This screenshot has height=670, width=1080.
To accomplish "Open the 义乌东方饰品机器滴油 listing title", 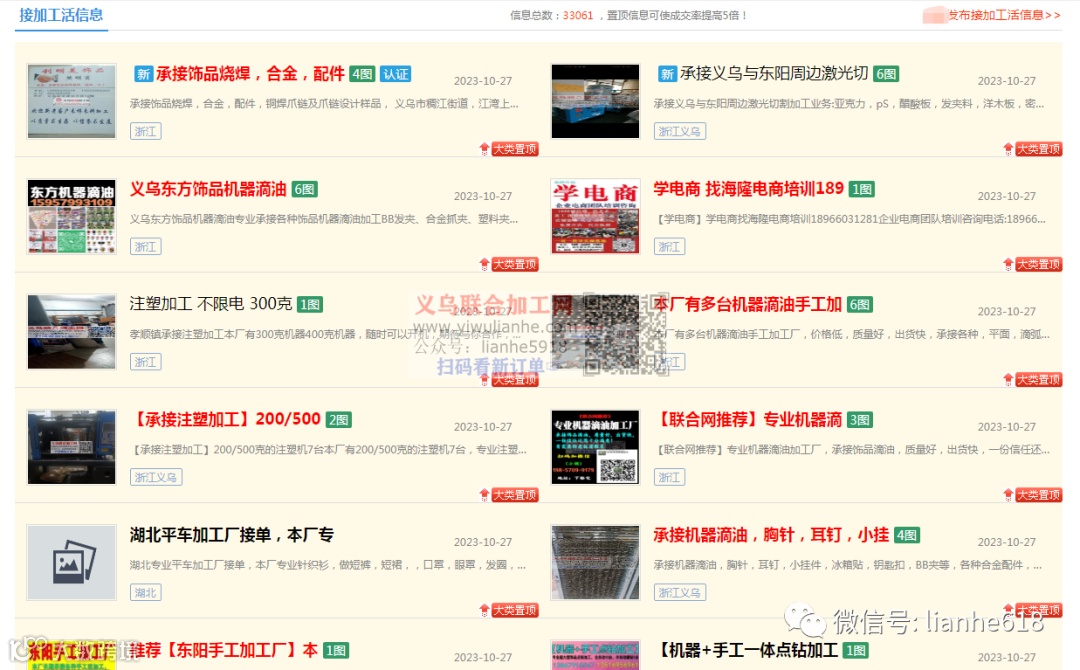I will pos(208,189).
